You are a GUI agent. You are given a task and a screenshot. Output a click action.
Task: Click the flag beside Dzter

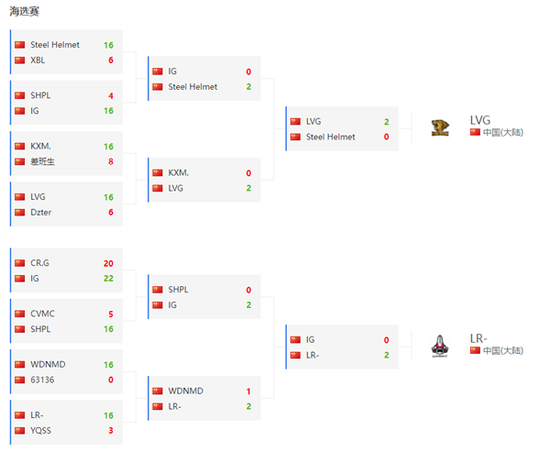tap(20, 212)
